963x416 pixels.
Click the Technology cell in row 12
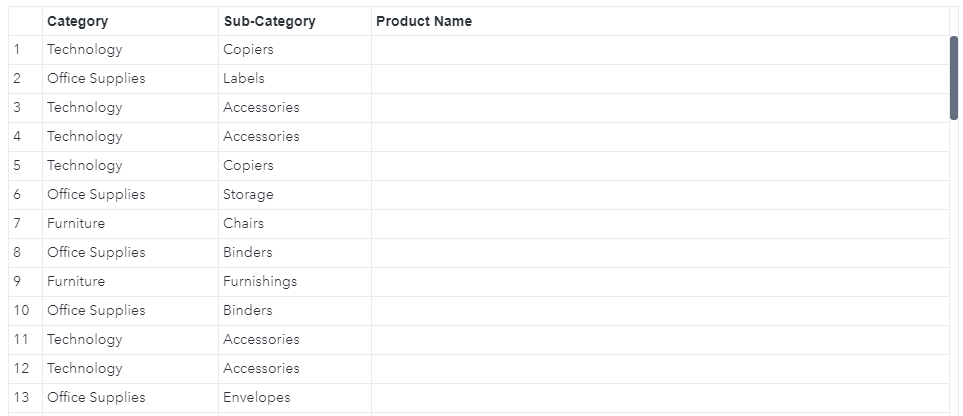(x=85, y=369)
